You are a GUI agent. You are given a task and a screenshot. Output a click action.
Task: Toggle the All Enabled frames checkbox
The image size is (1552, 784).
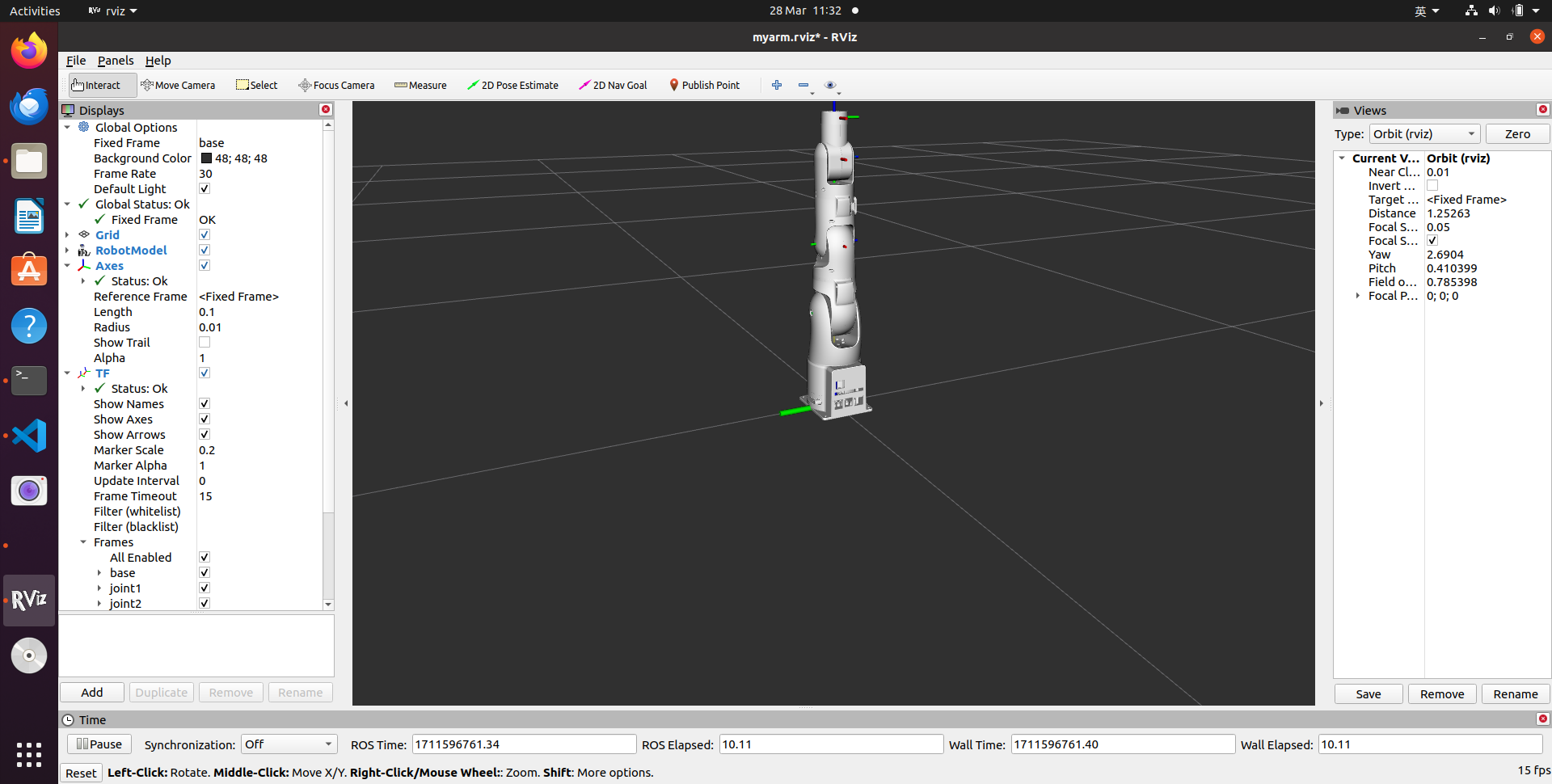[205, 557]
